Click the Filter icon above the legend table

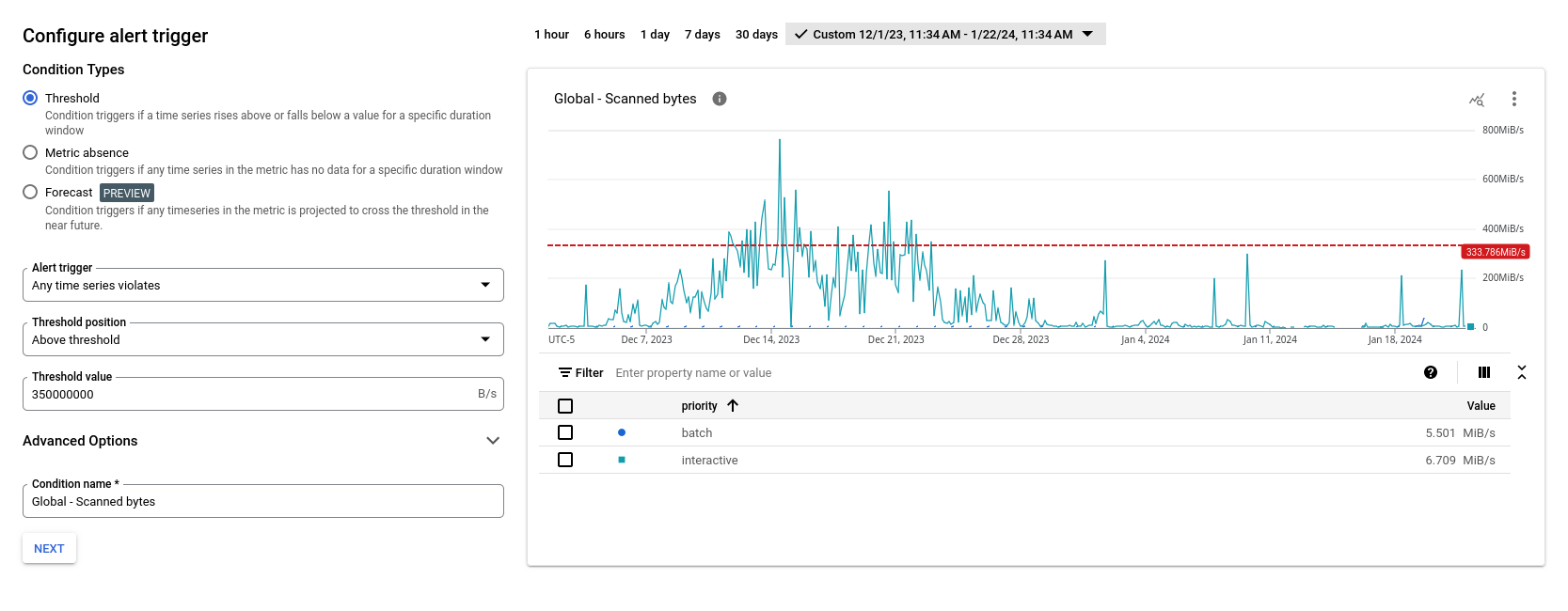click(565, 373)
